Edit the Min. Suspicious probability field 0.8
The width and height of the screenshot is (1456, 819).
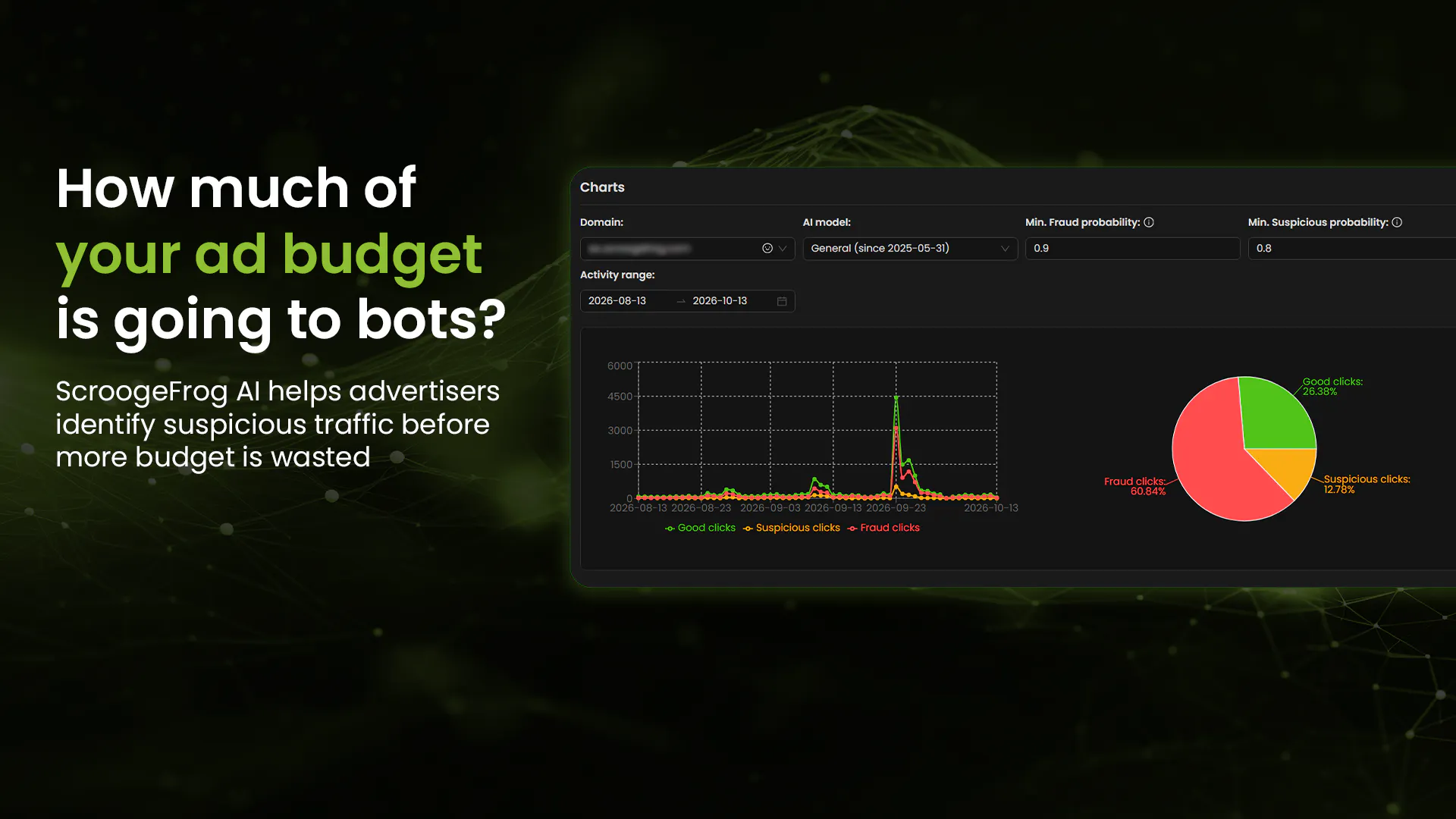(1351, 249)
